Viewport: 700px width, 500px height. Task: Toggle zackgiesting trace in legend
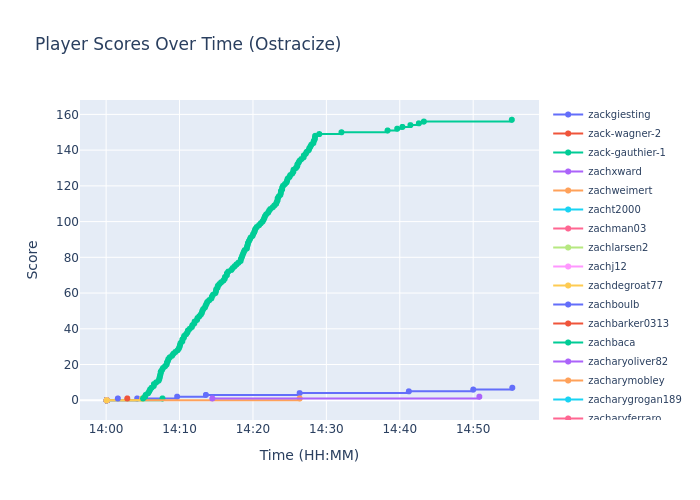click(x=618, y=115)
